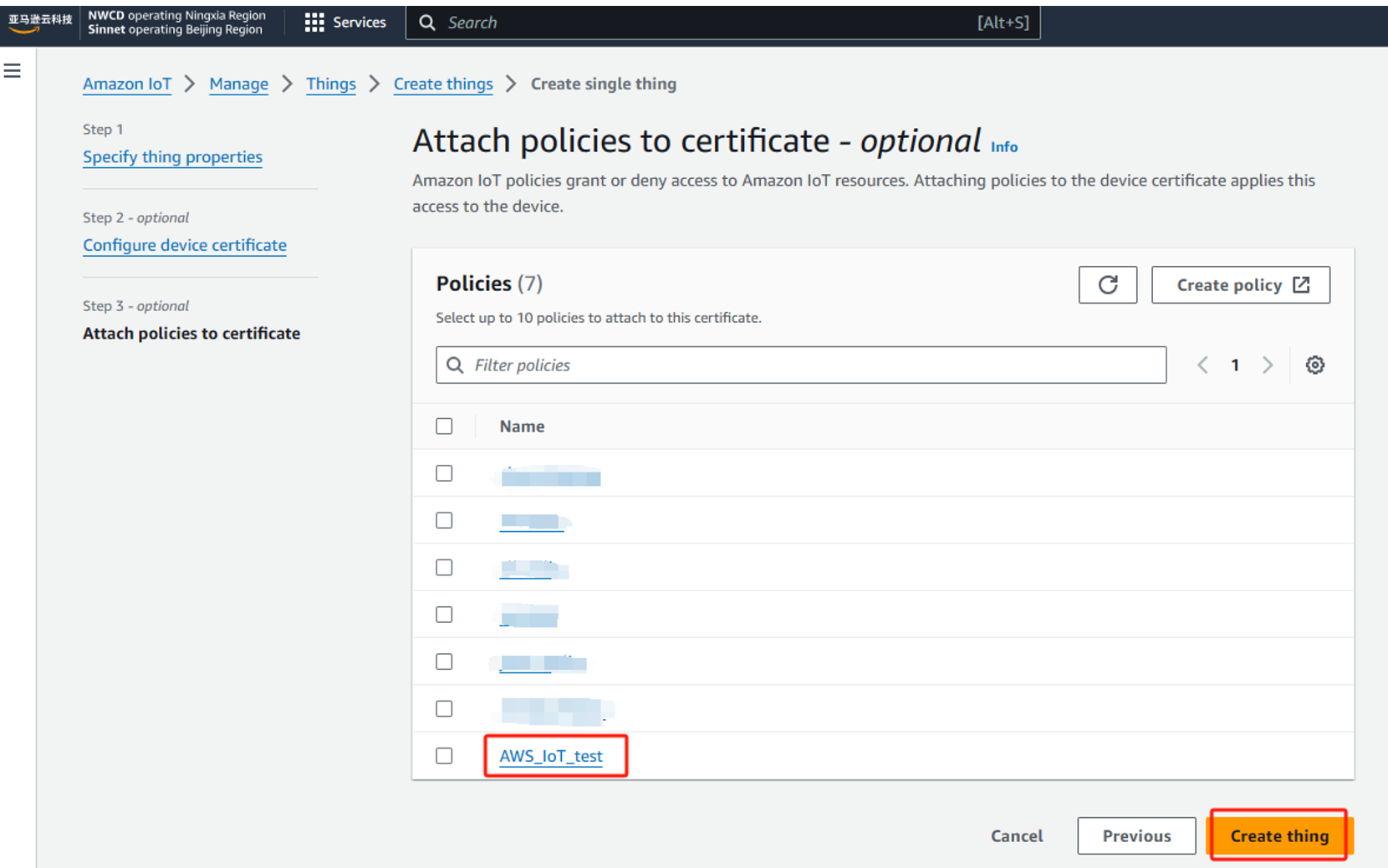The height and width of the screenshot is (868, 1388).
Task: Refresh the policies list
Action: (1107, 285)
